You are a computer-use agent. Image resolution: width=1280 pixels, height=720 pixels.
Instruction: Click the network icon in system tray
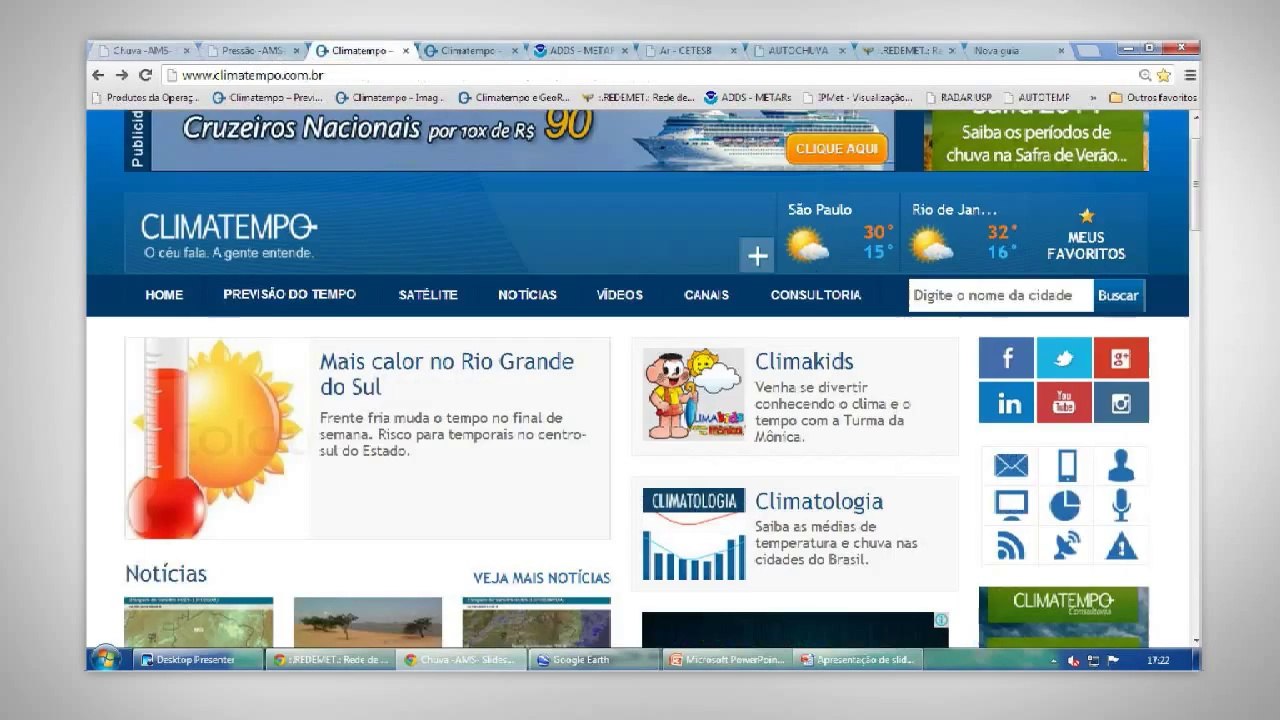pos(1093,660)
